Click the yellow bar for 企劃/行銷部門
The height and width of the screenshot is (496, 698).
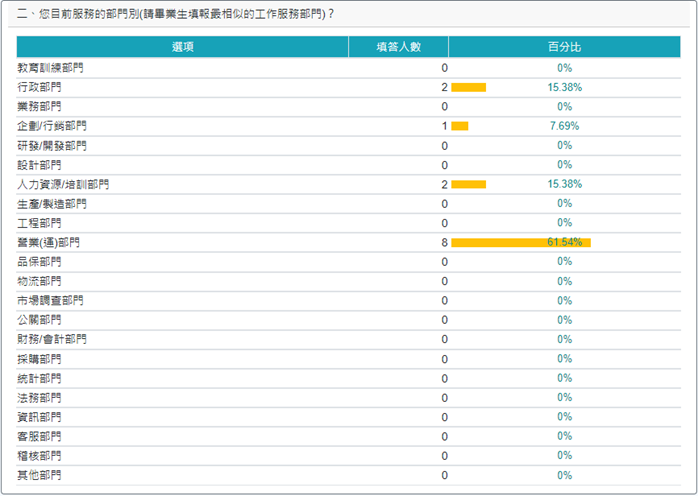(459, 126)
